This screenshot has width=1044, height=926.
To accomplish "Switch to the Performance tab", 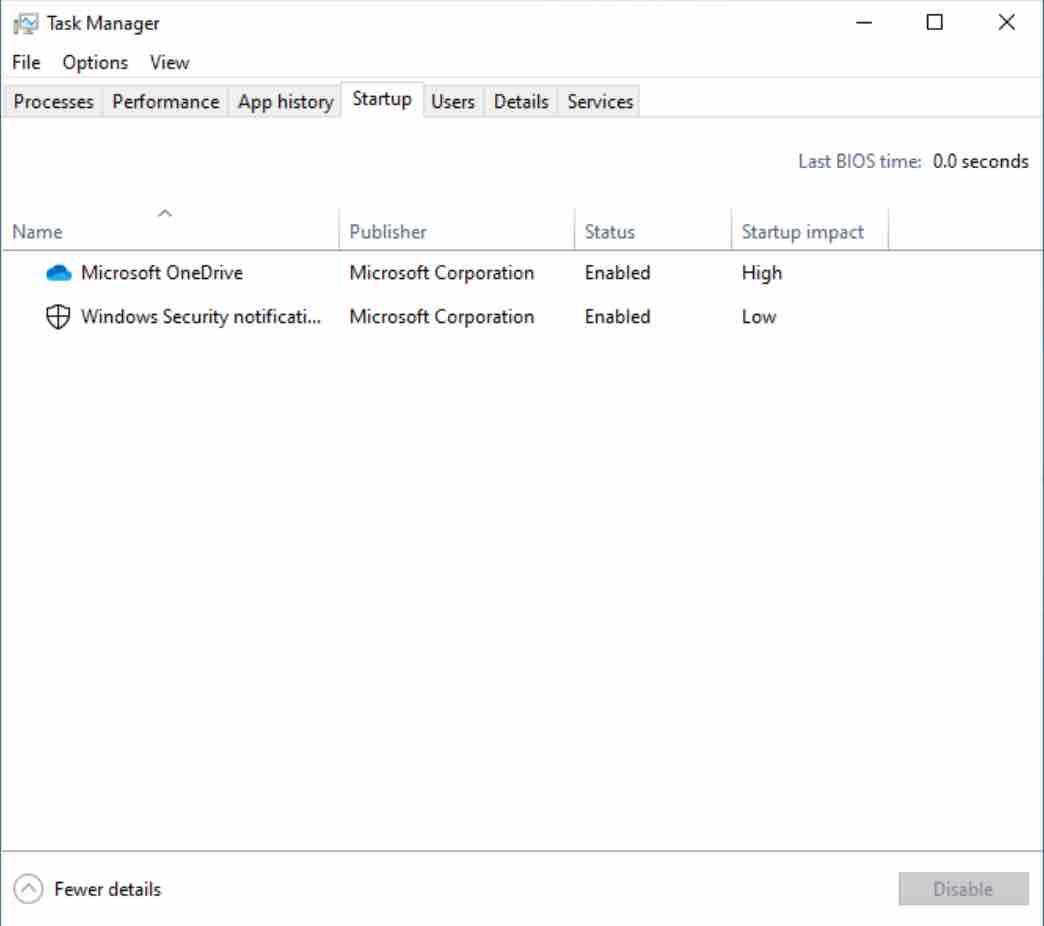I will tap(166, 101).
